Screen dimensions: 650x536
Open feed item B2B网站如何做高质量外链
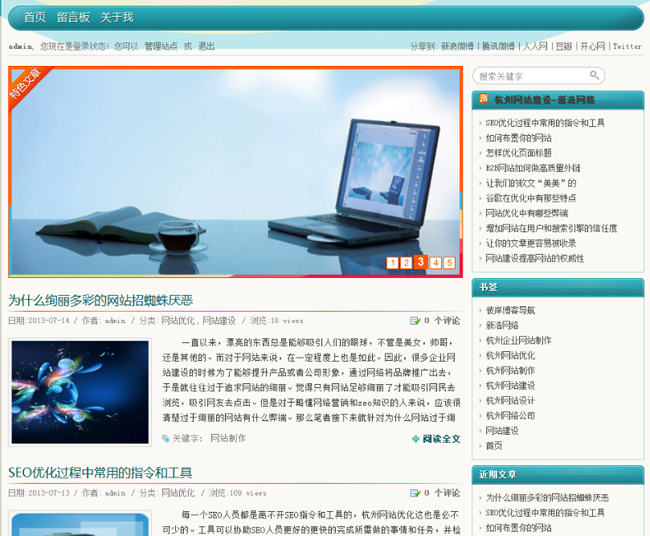(x=533, y=168)
